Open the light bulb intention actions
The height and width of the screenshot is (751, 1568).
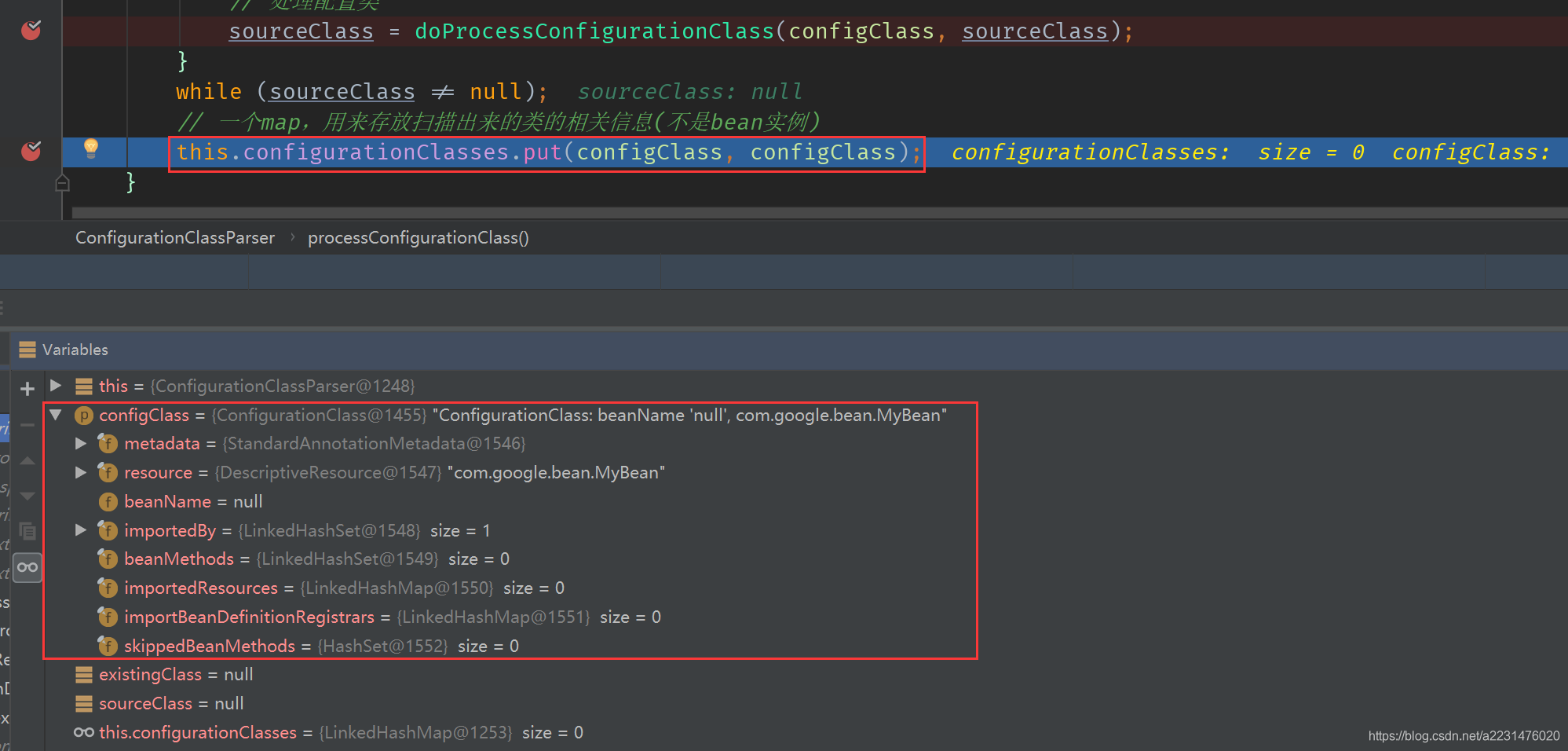[91, 148]
